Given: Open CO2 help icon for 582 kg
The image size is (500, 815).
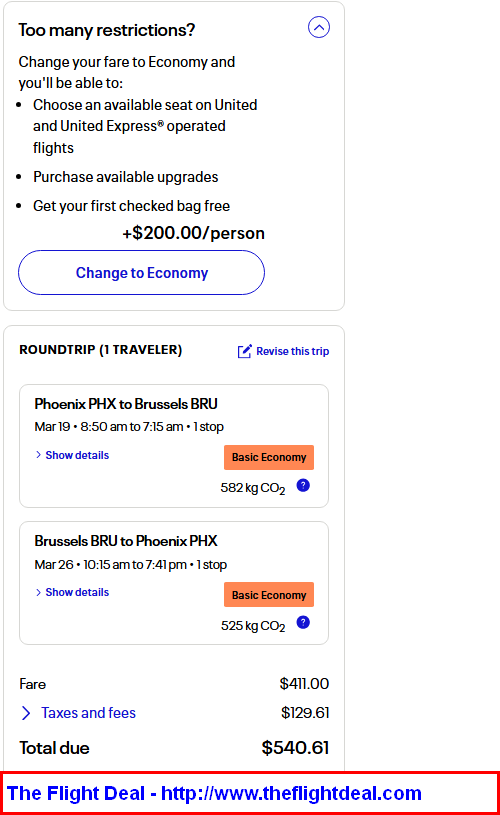Looking at the screenshot, I should tap(303, 485).
